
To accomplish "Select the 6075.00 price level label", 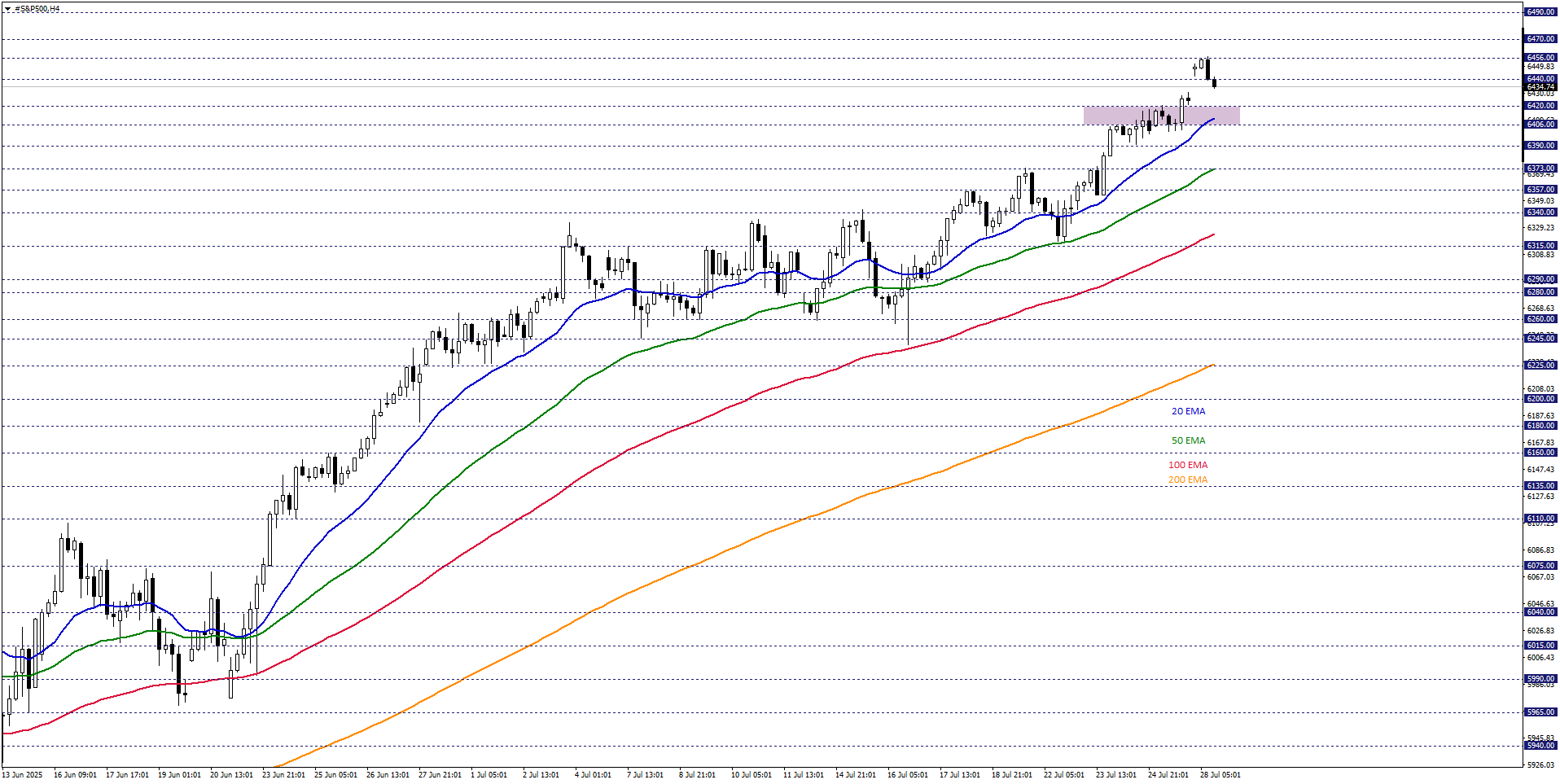I will (x=1540, y=566).
